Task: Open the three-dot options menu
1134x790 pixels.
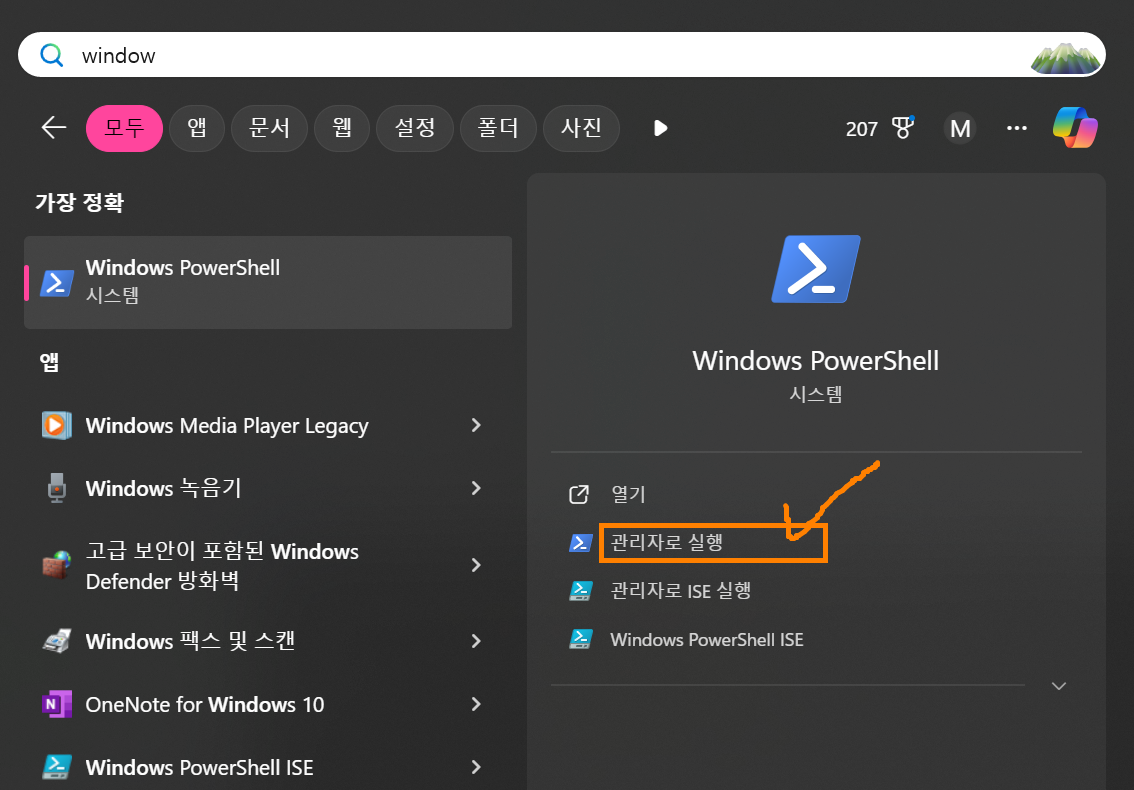Action: coord(1016,128)
